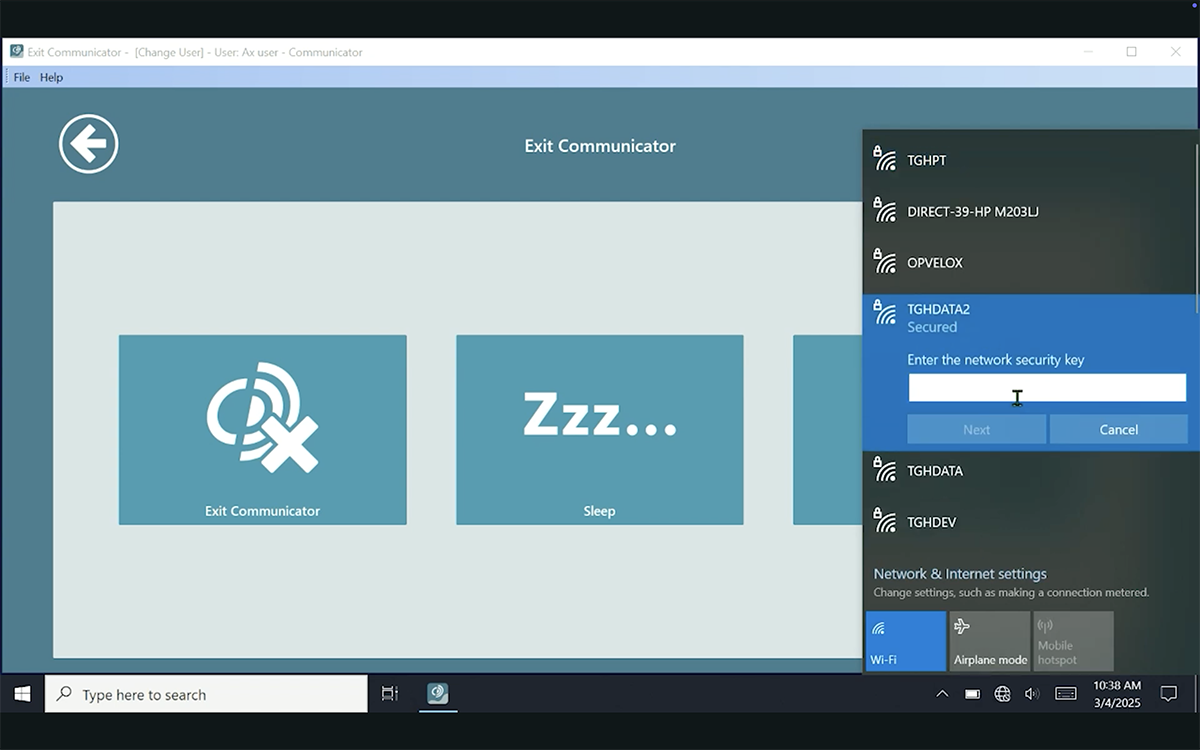Screen dimensions: 1200x750
Task: Select the Exit Communicator tile
Action: coord(262,429)
